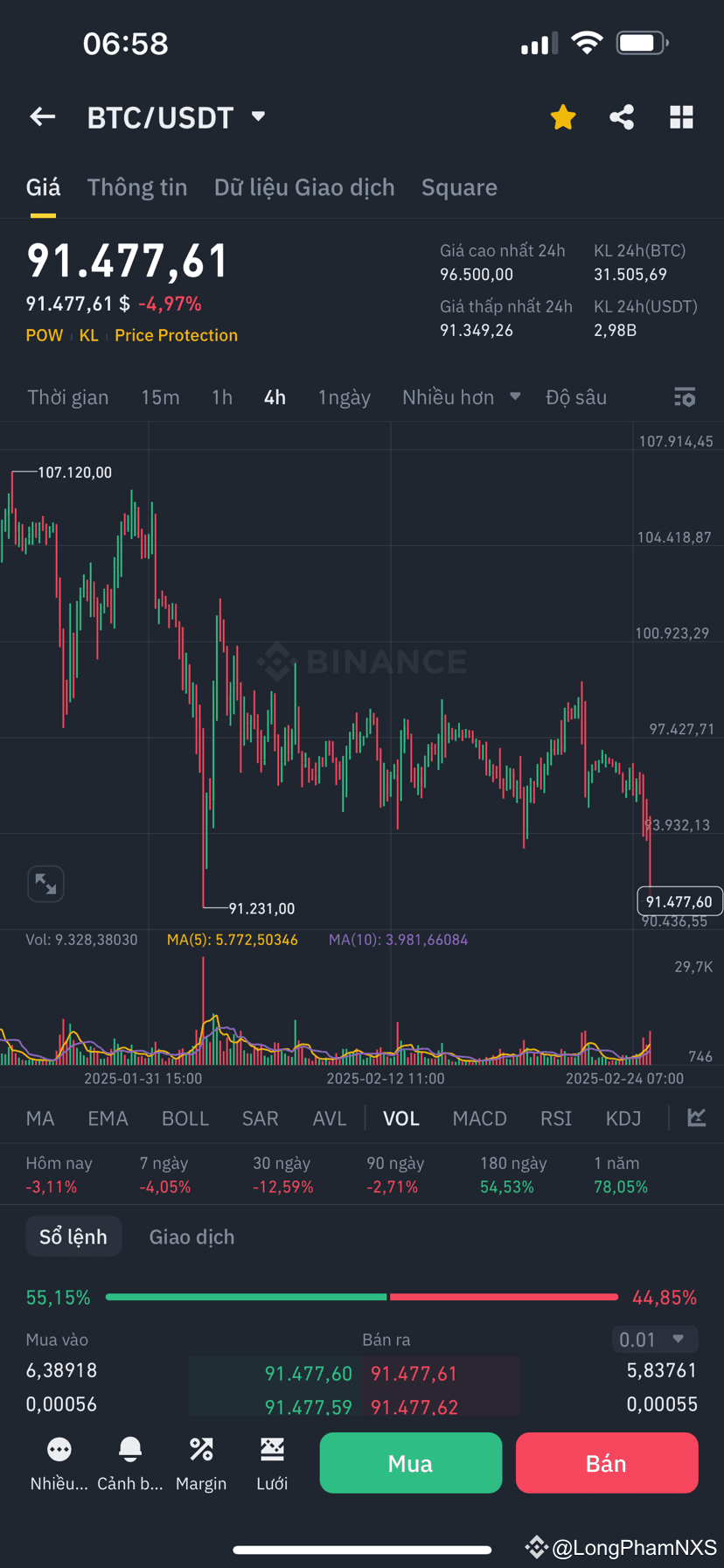Screen dimensions: 724x1568
Task: Tap the fullscreen expand chart icon
Action: tap(45, 884)
